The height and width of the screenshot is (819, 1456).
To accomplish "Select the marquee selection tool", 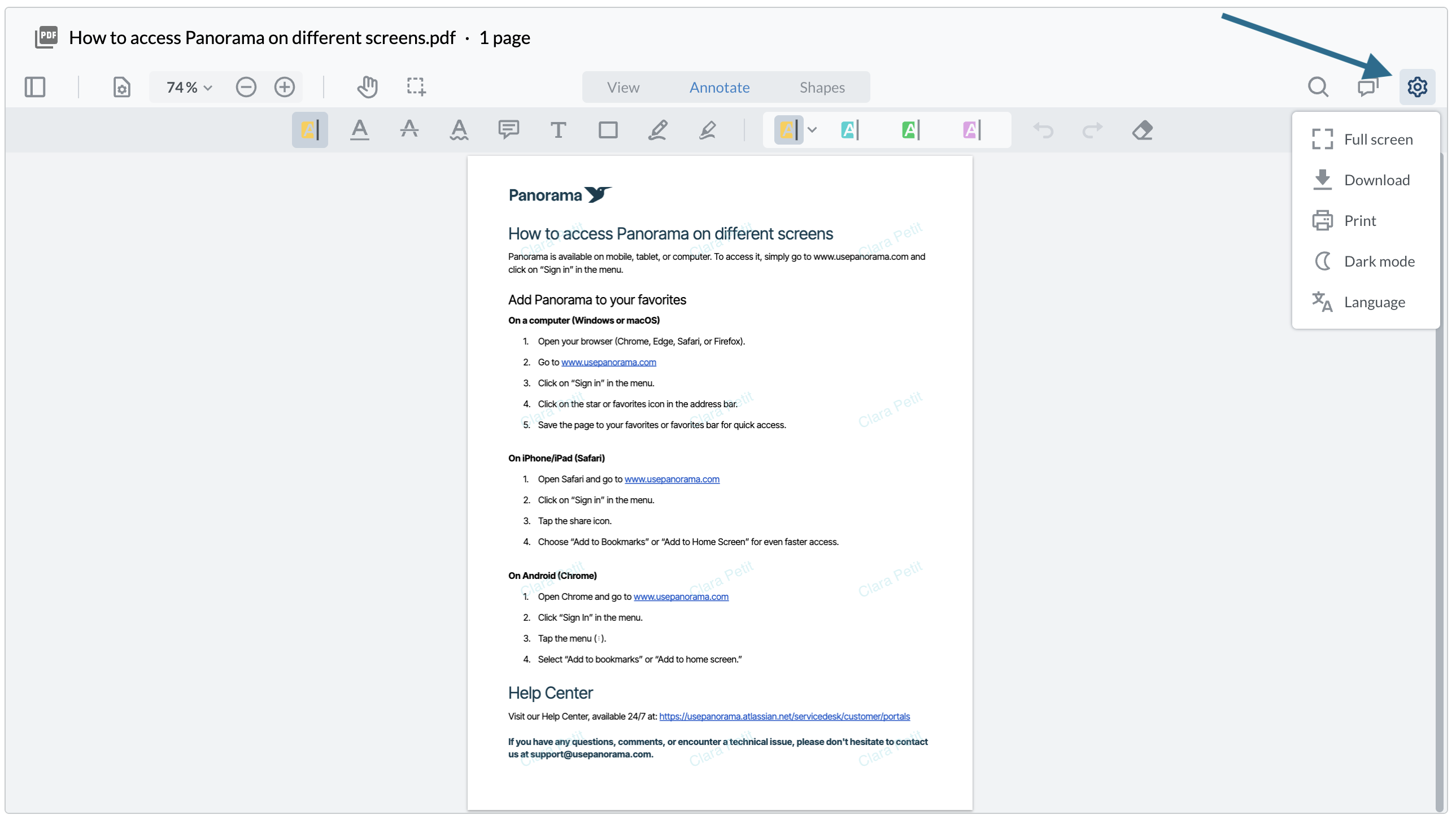I will pyautogui.click(x=416, y=87).
